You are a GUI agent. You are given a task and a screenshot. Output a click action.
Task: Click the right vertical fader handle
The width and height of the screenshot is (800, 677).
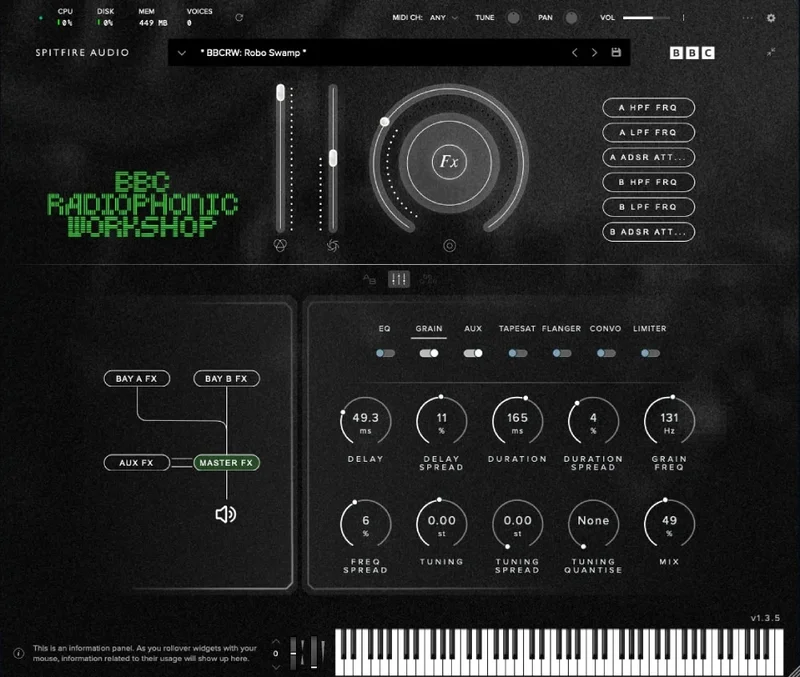tap(333, 158)
